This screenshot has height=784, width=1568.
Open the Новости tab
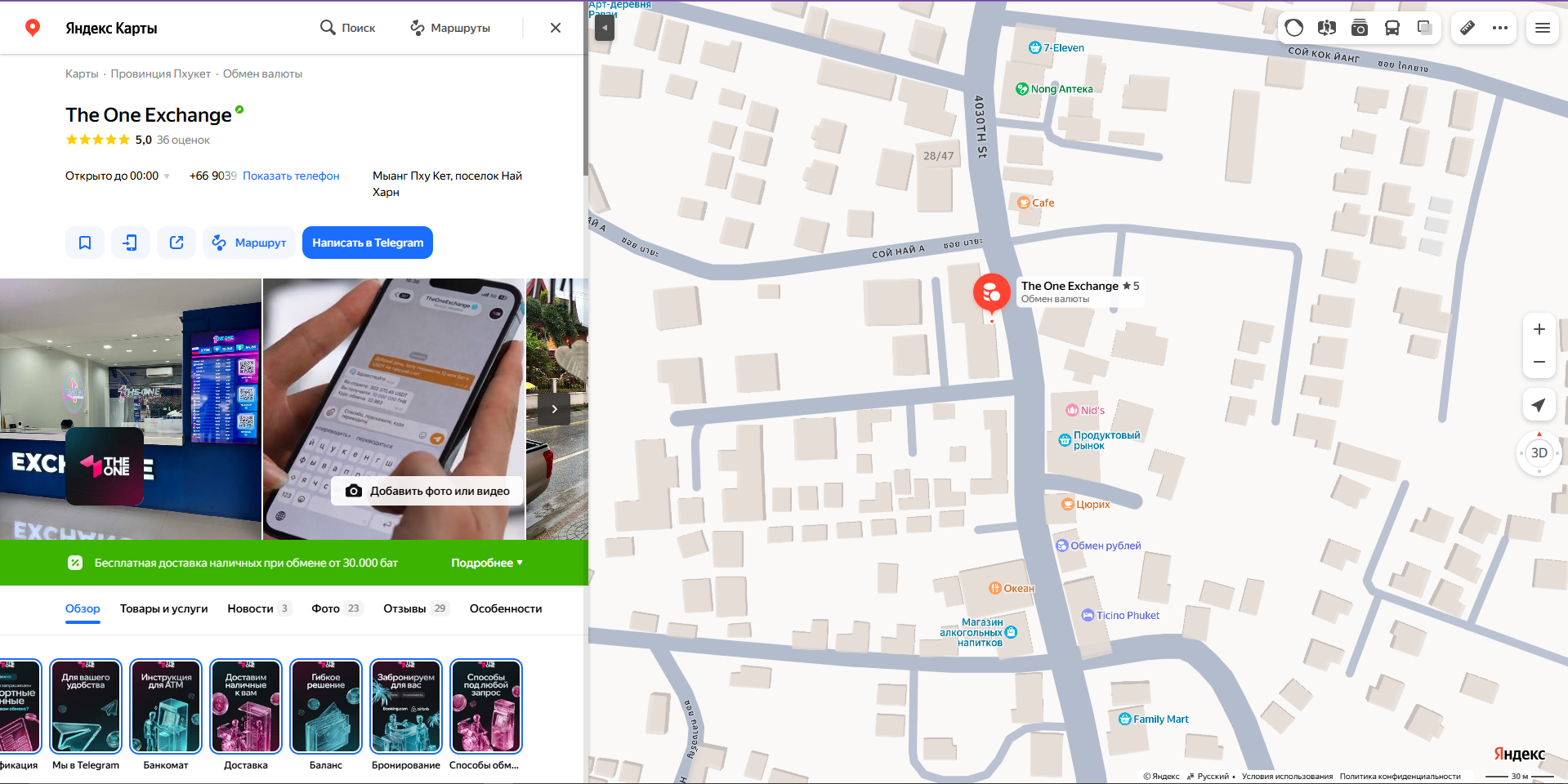tap(259, 608)
